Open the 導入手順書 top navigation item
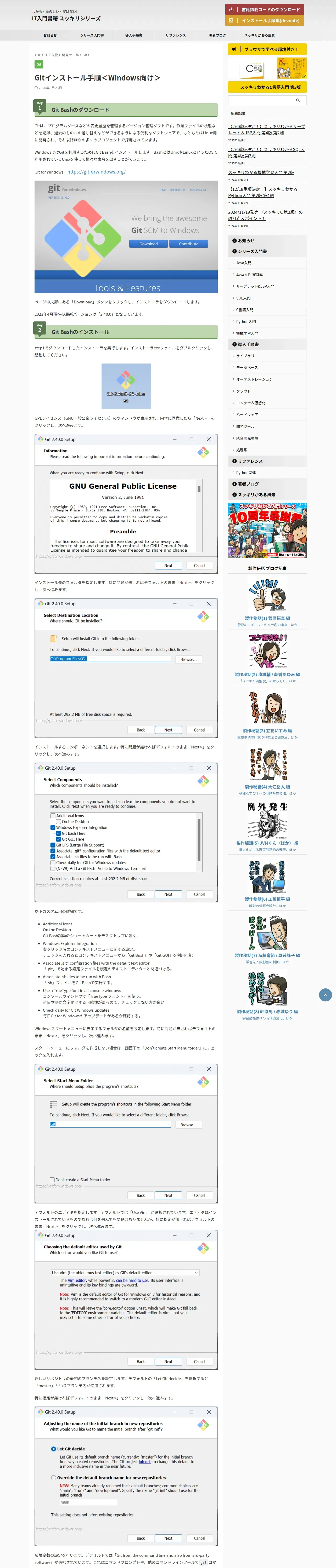The image size is (336, 1568). point(133,35)
